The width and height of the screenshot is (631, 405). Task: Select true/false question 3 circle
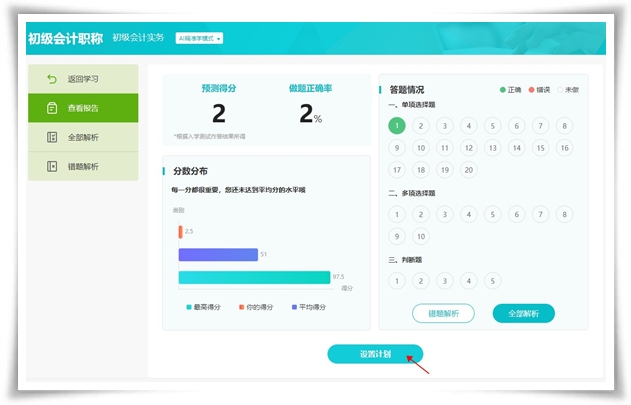(x=445, y=281)
